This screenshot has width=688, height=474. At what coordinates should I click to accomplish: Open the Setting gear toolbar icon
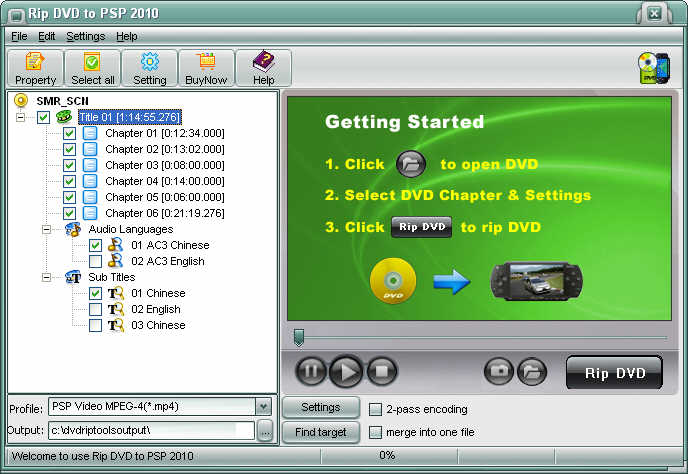click(150, 68)
